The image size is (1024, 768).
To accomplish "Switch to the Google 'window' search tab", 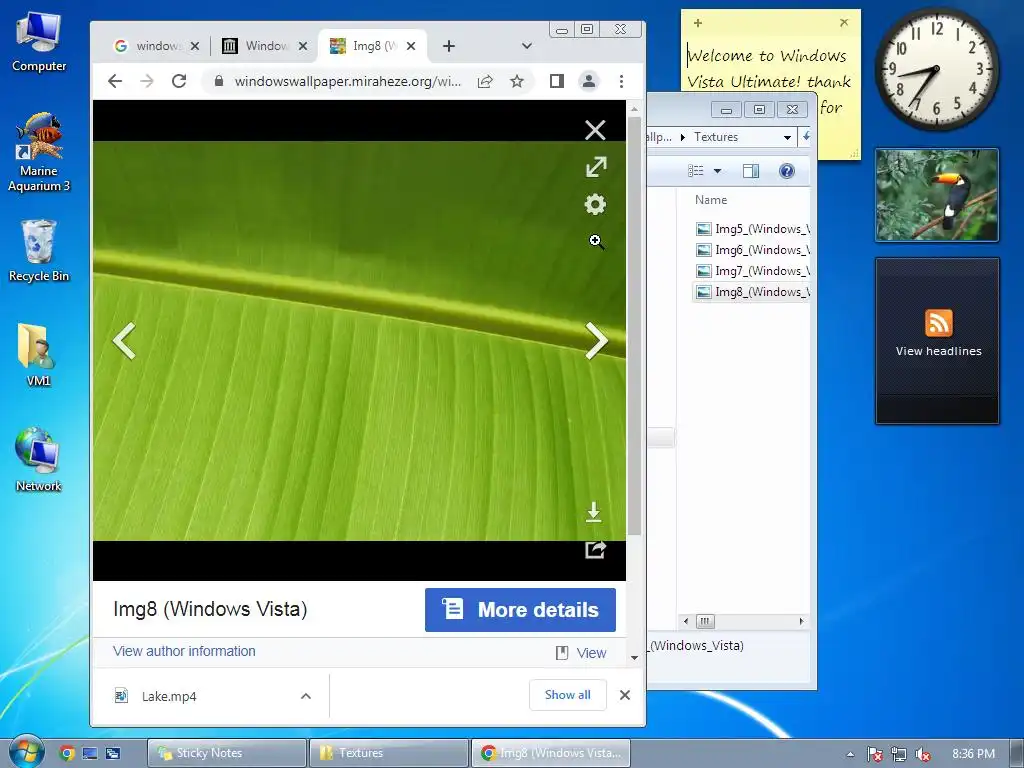I will [157, 46].
